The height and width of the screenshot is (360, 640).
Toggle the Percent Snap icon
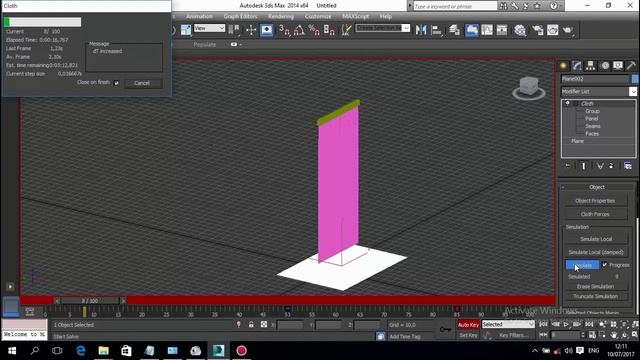(314, 30)
